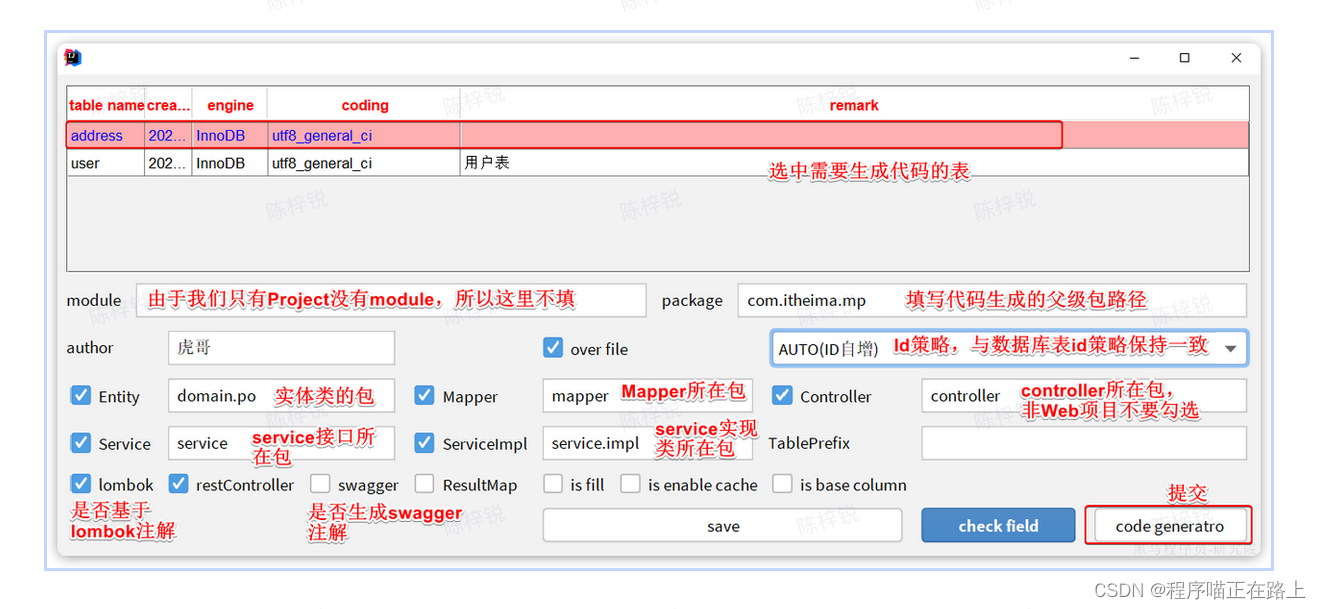The image size is (1321, 609).
Task: Click the Controller package input field
Action: coord(1084,396)
